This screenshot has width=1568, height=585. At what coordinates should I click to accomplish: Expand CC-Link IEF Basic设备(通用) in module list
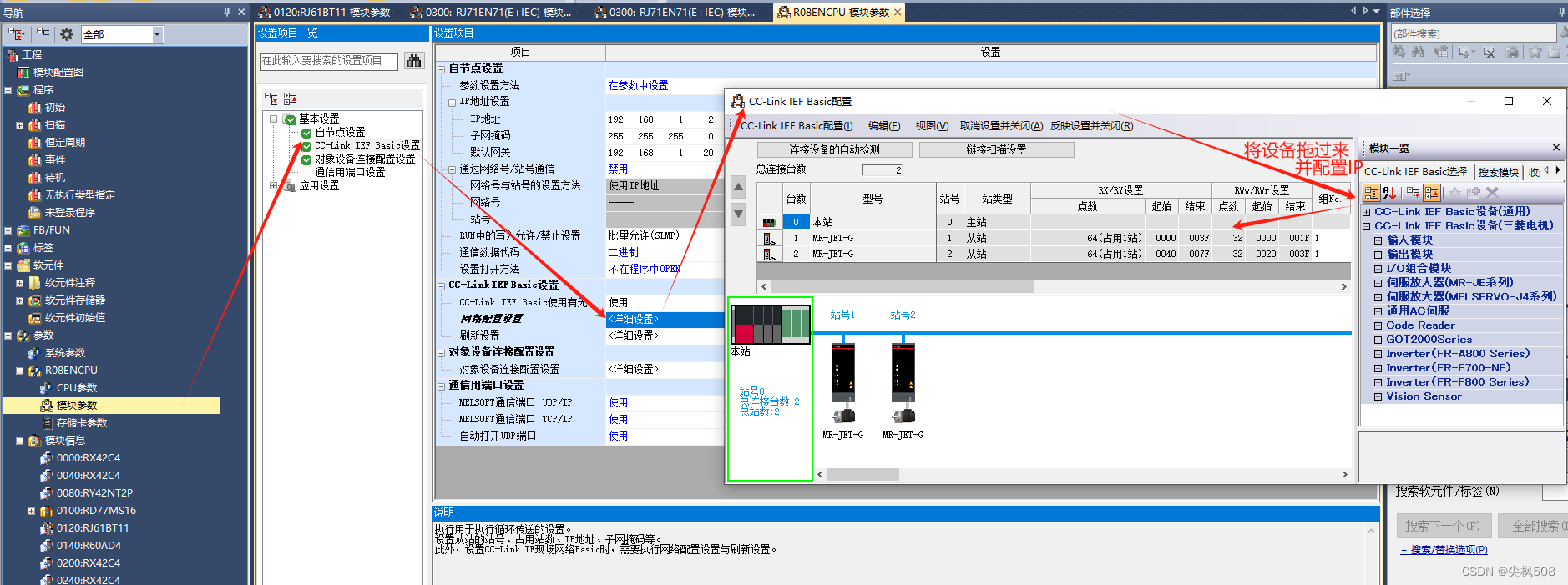point(1367,212)
